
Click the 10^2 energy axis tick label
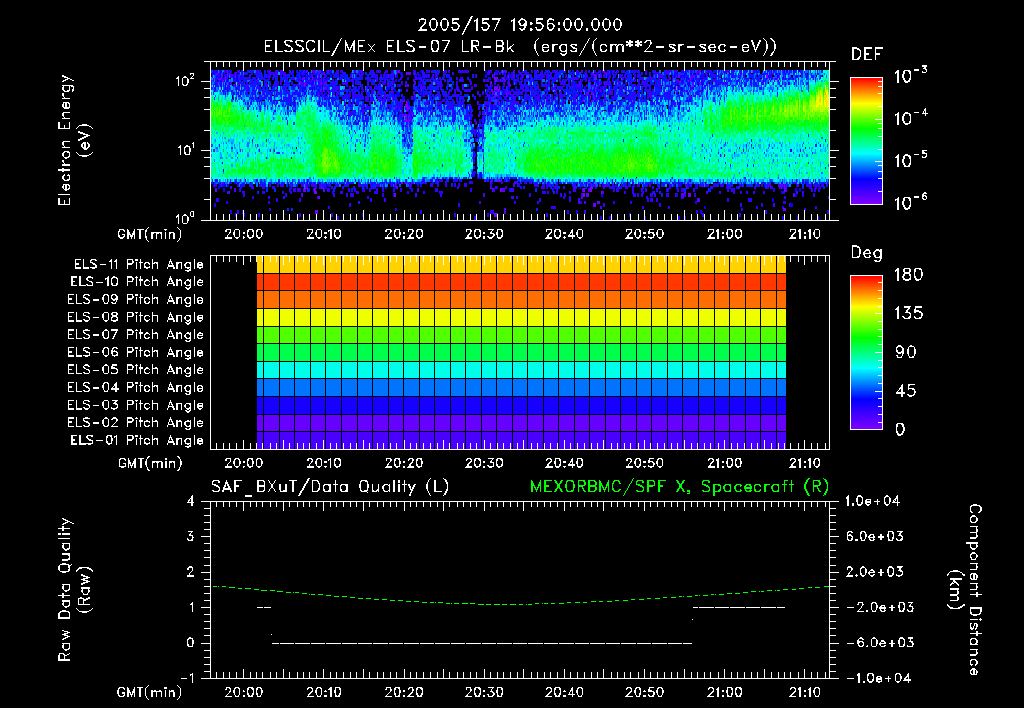coord(185,81)
